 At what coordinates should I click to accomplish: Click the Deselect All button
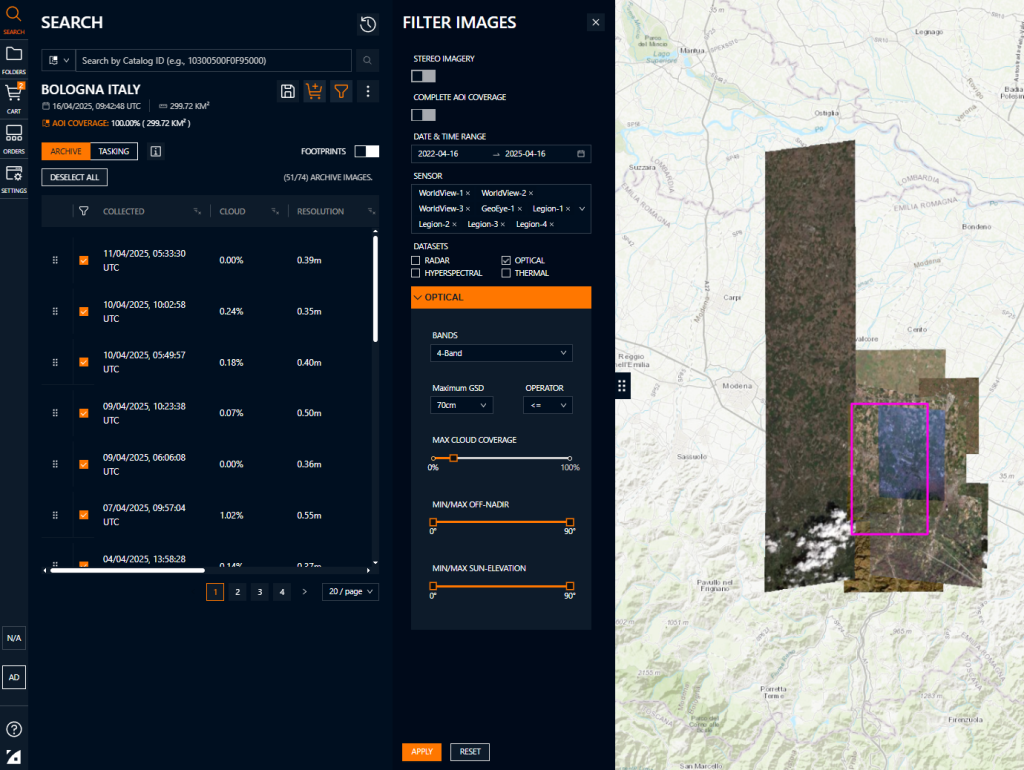(74, 177)
